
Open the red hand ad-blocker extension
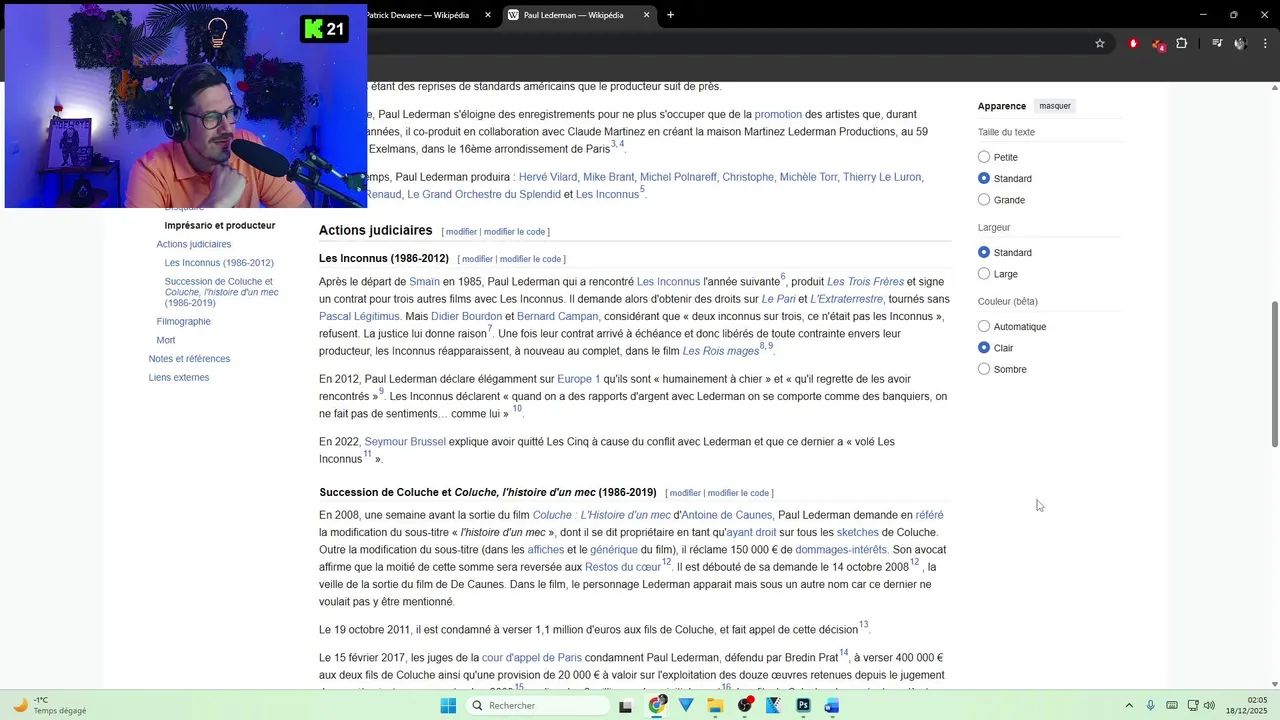click(x=1133, y=43)
